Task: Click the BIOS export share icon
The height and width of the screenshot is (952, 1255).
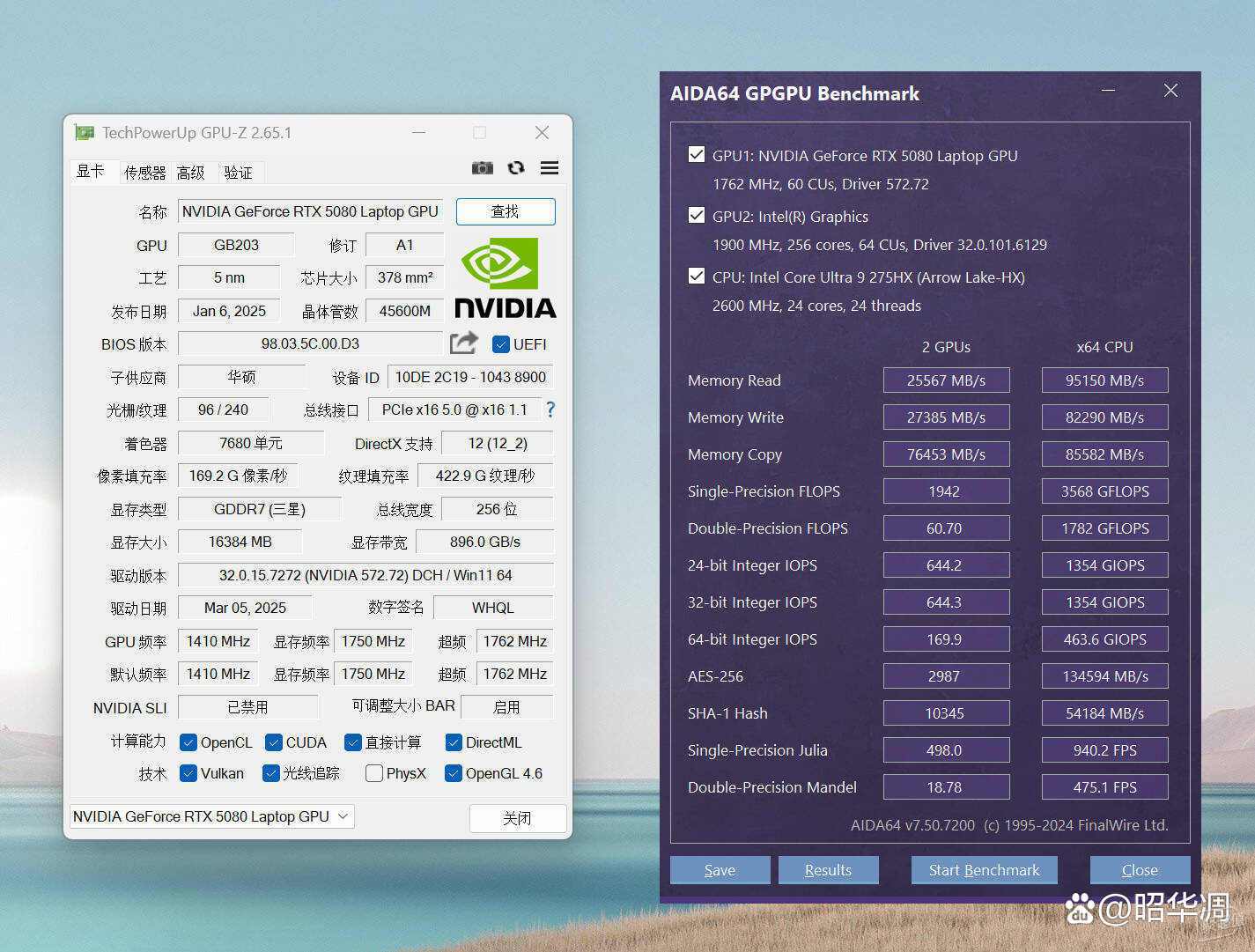Action: point(463,343)
